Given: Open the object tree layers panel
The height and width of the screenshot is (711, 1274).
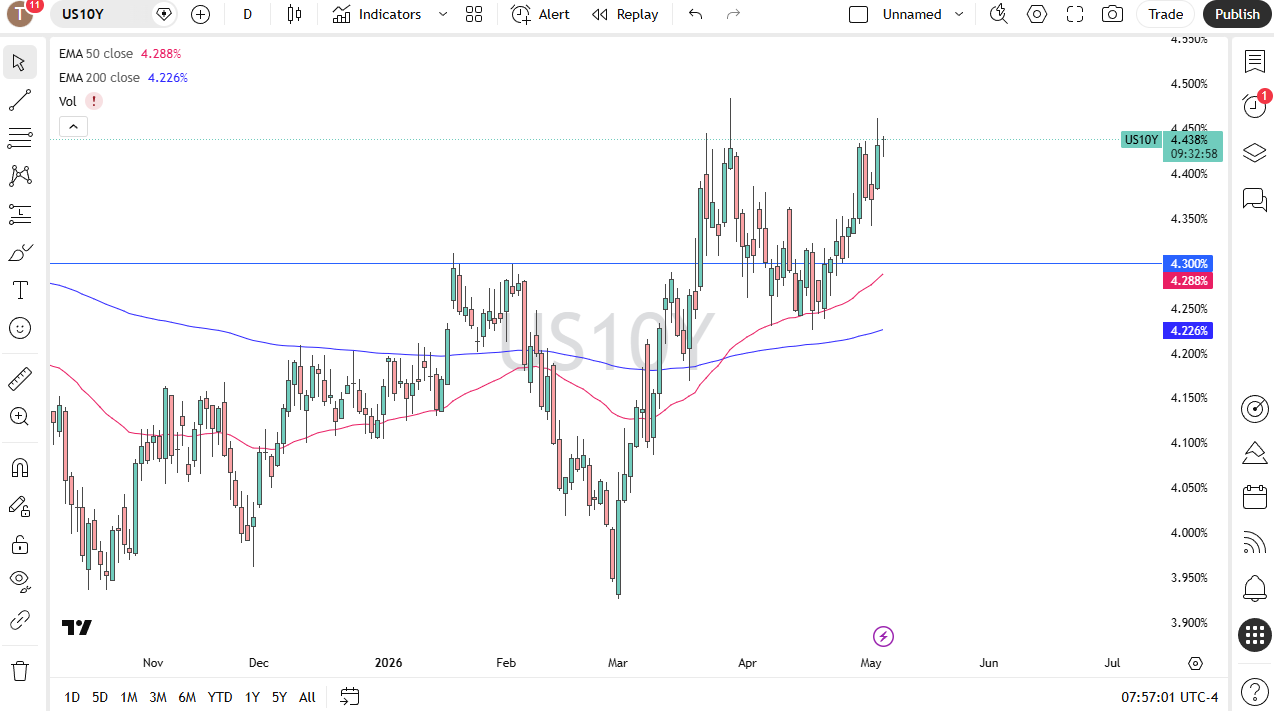Looking at the screenshot, I should pos(1254,153).
